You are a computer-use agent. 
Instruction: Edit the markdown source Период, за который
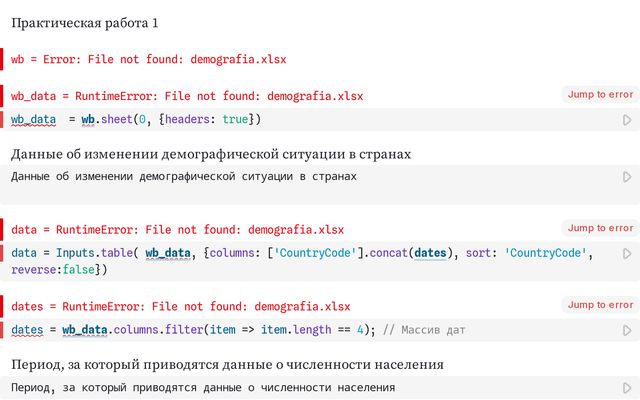click(203, 388)
